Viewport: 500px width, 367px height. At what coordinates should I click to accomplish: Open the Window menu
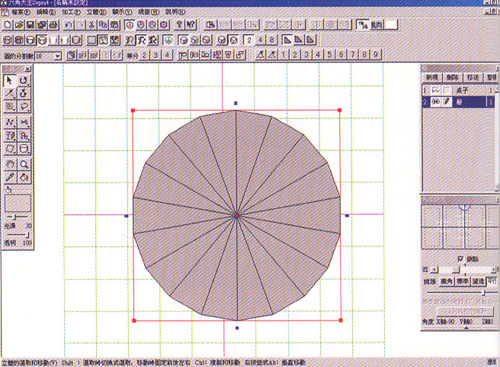148,12
